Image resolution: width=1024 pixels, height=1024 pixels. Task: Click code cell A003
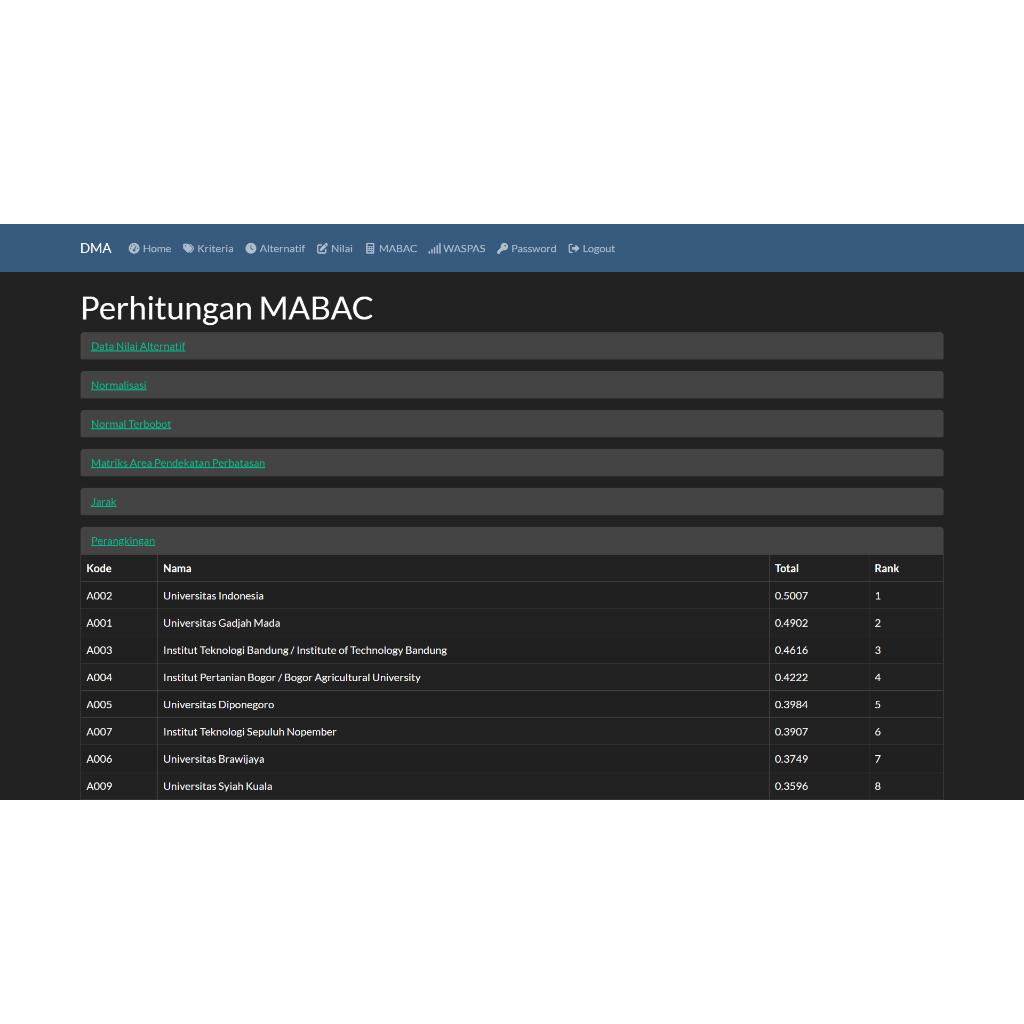pyautogui.click(x=119, y=650)
